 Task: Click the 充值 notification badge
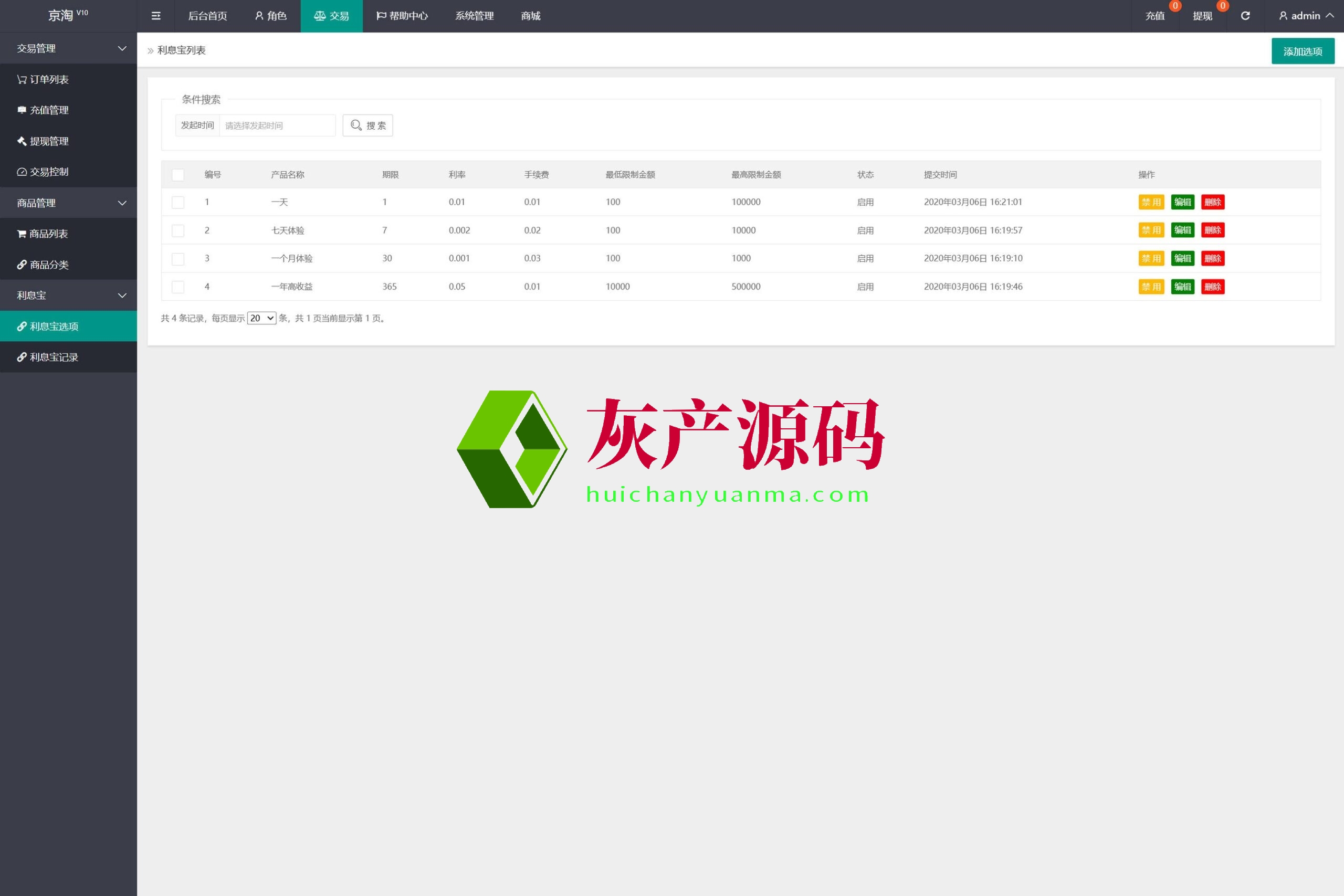[1175, 6]
